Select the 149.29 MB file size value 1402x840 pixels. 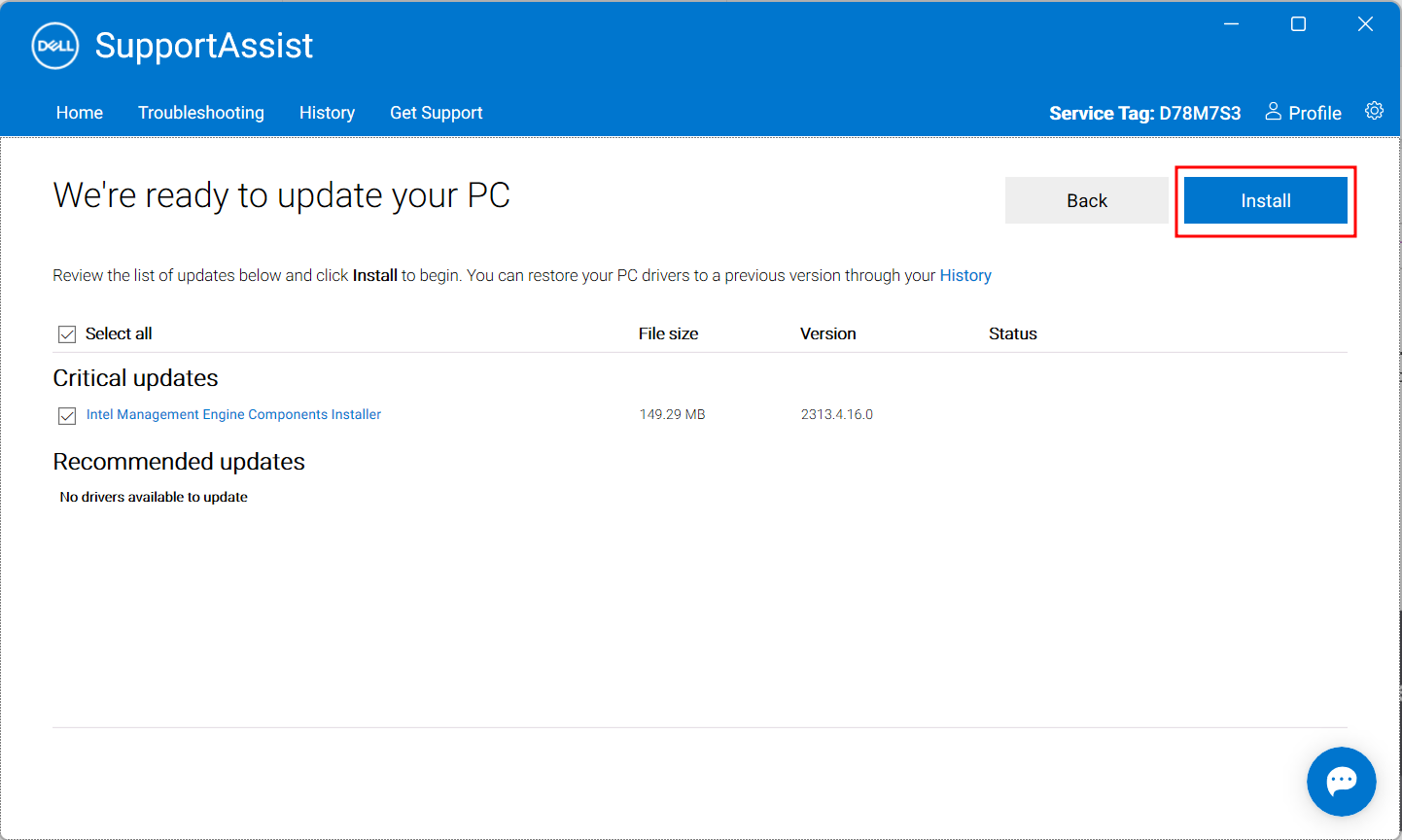tap(672, 414)
